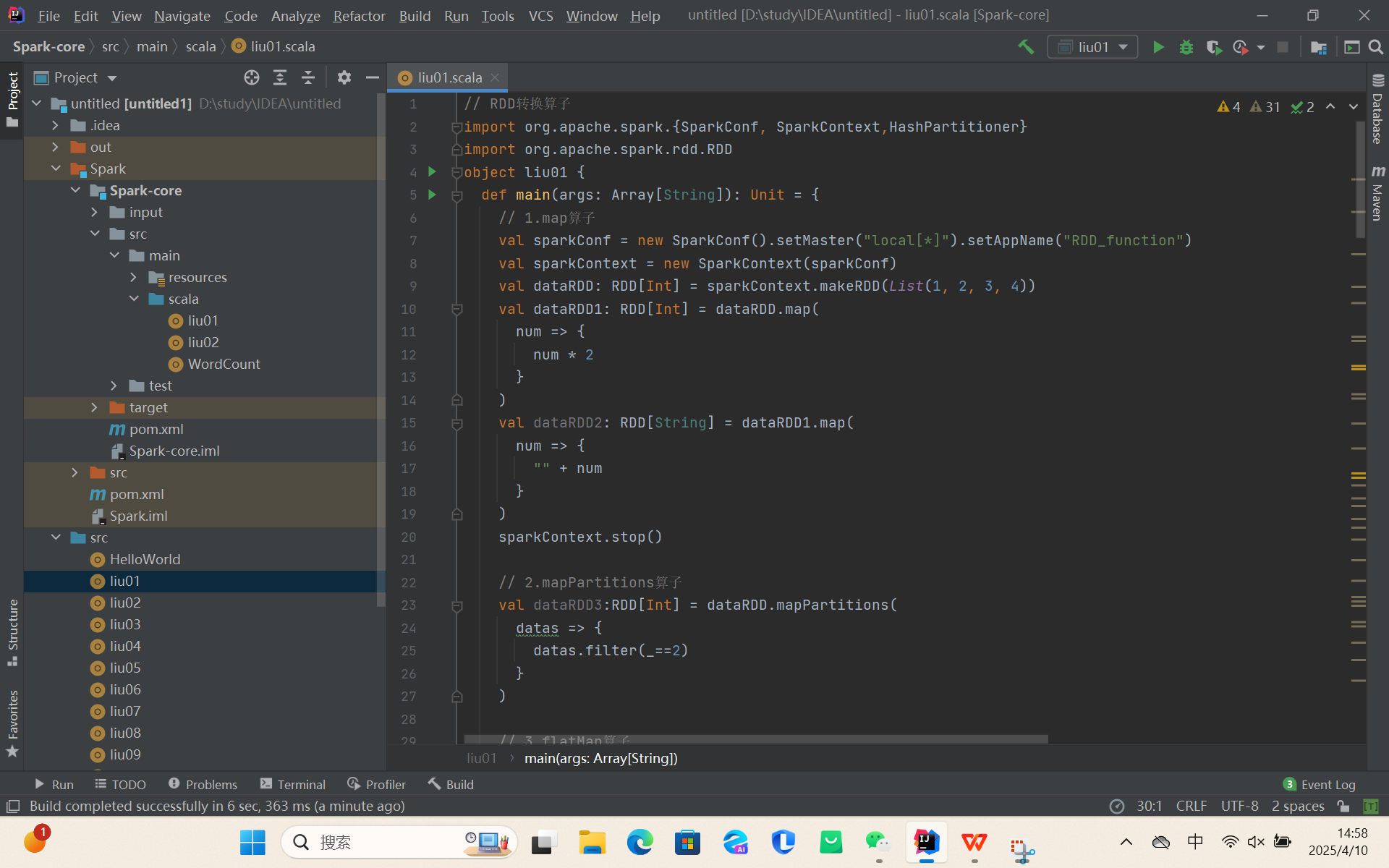Open the Refactor menu
Image resolution: width=1389 pixels, height=868 pixels.
click(x=359, y=15)
